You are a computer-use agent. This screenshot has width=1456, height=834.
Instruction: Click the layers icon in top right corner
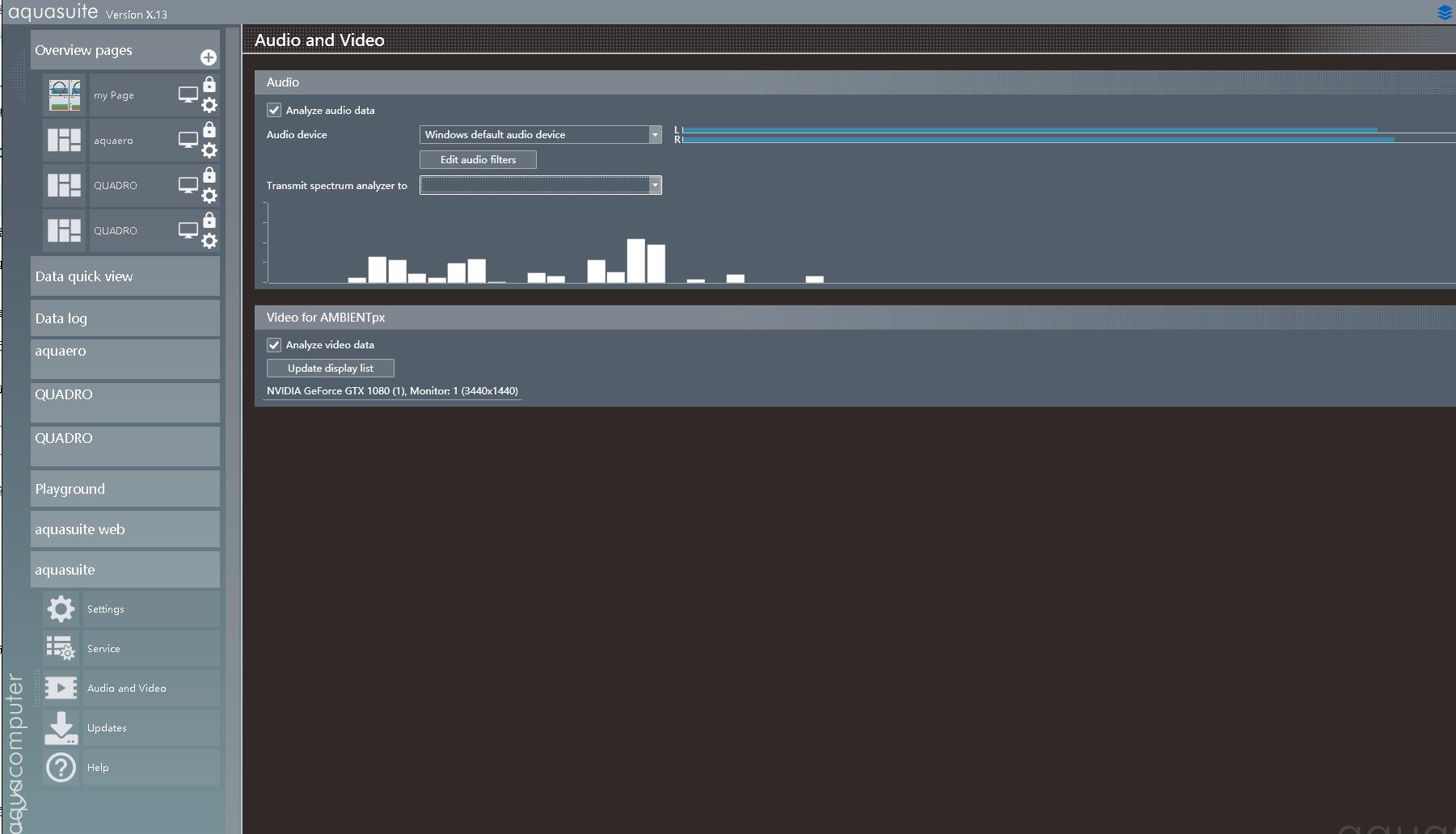click(x=1445, y=13)
